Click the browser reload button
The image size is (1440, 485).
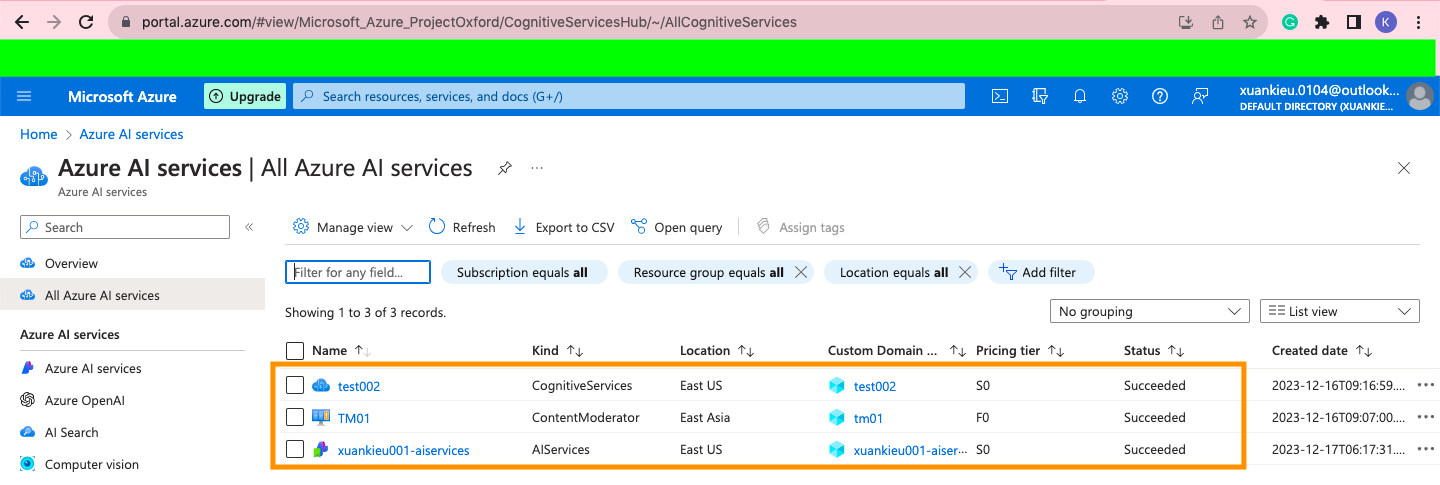click(x=87, y=21)
